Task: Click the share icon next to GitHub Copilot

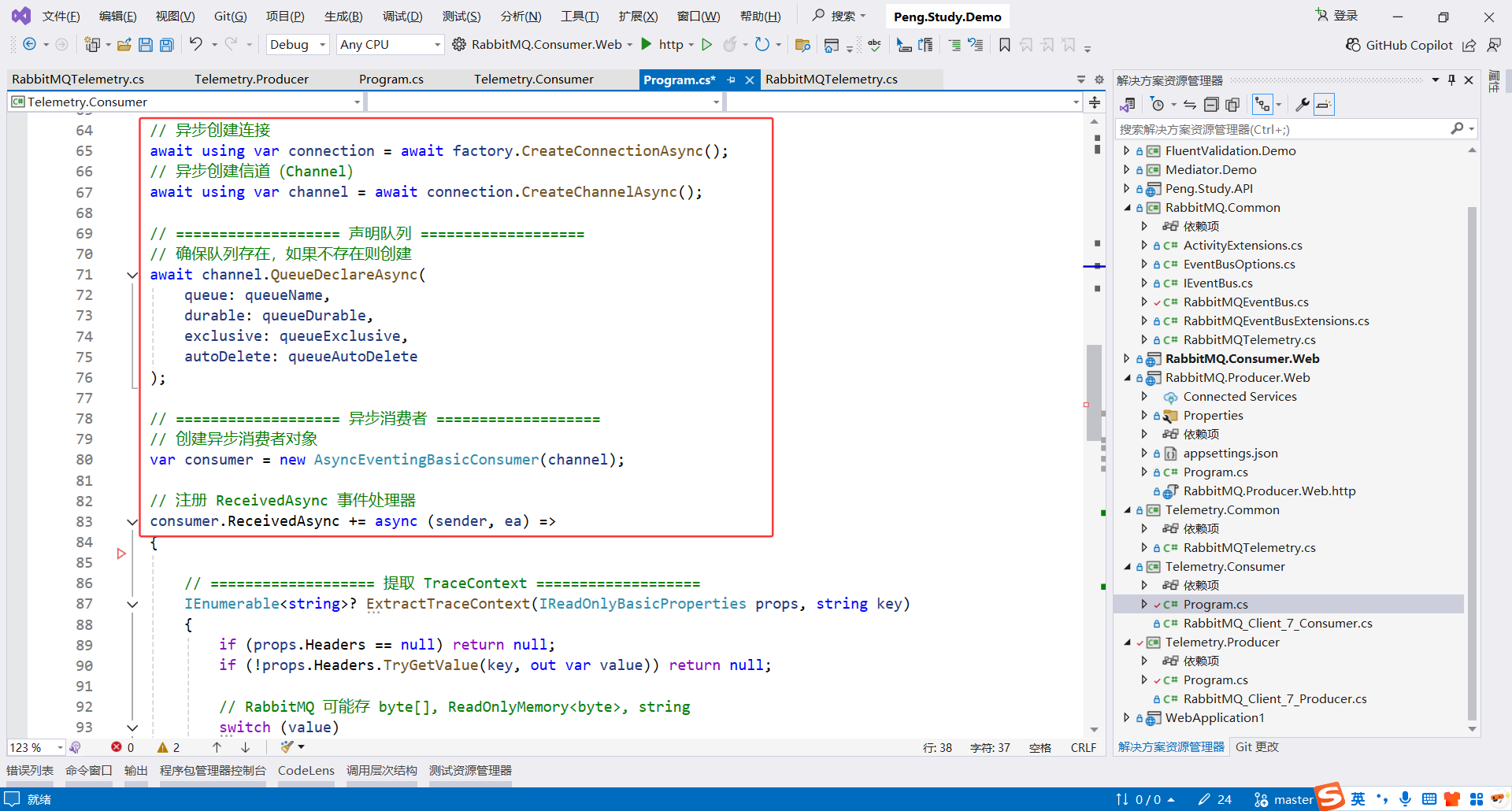Action: pyautogui.click(x=1469, y=45)
